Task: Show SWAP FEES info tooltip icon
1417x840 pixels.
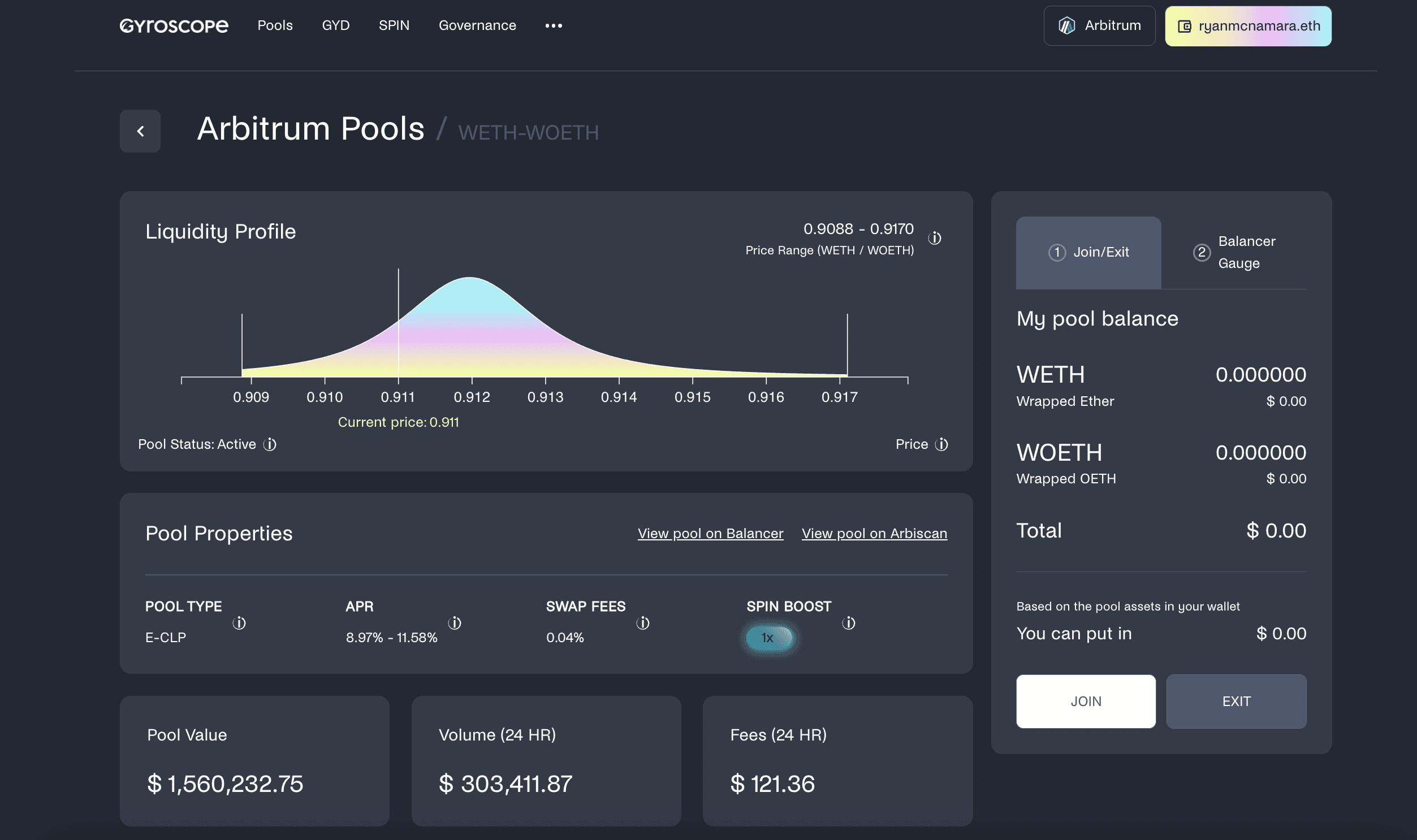Action: pyautogui.click(x=643, y=623)
